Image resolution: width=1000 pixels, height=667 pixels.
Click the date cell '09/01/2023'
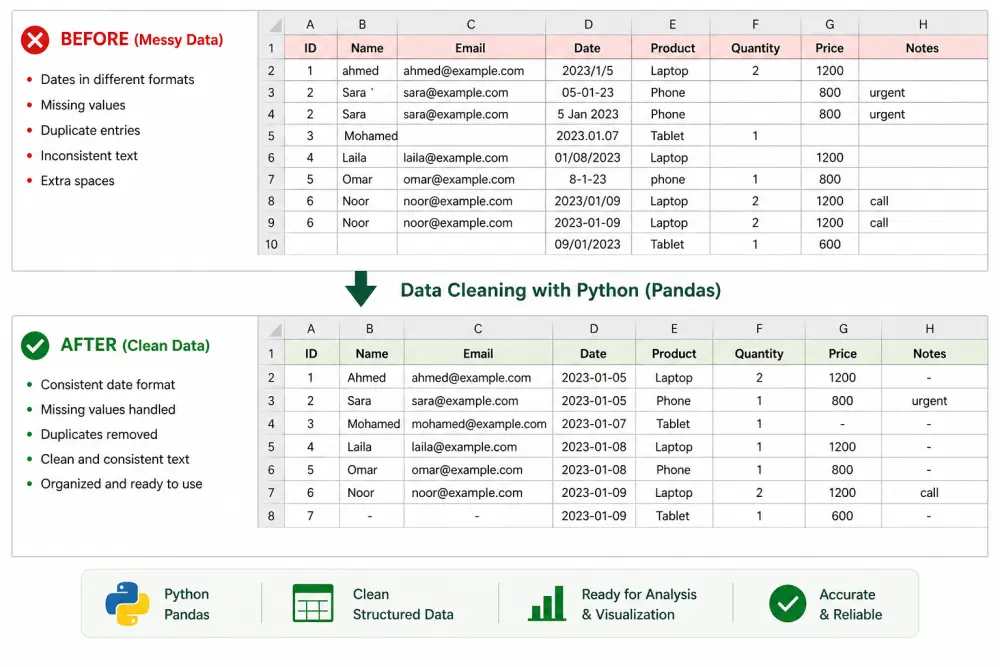tap(587, 244)
